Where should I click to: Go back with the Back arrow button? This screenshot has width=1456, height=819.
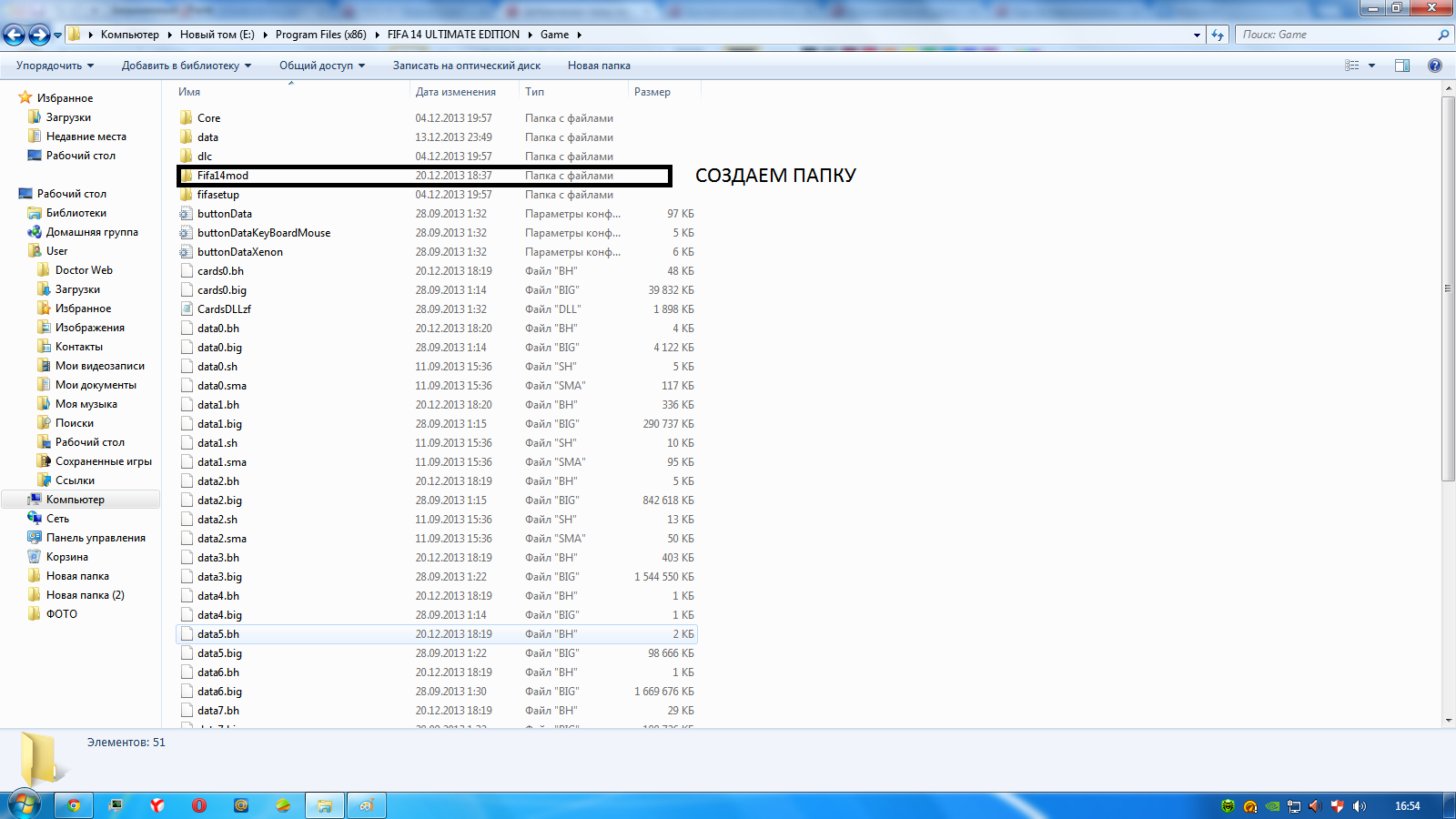point(15,35)
